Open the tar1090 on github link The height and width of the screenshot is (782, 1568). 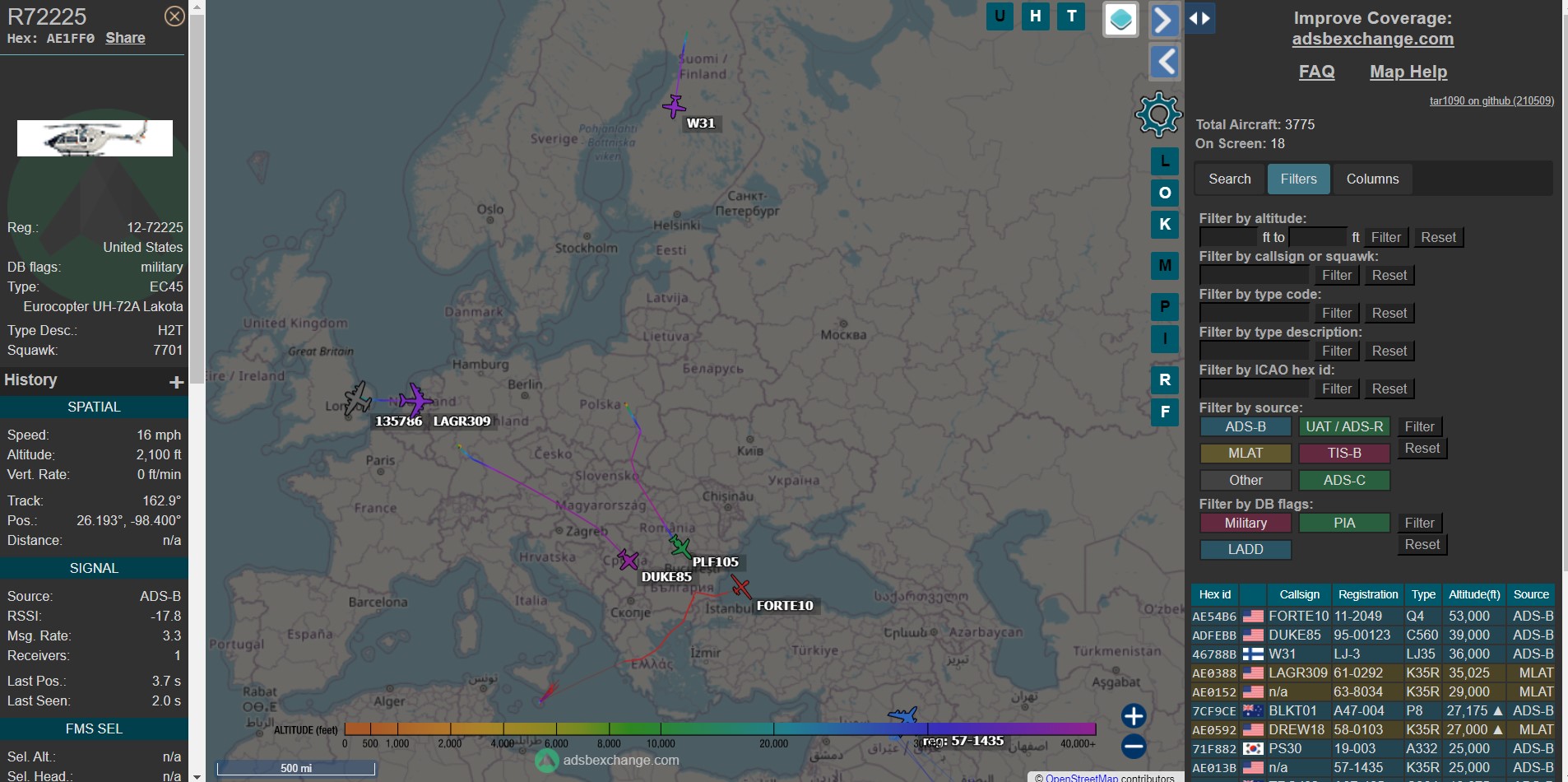point(1491,100)
